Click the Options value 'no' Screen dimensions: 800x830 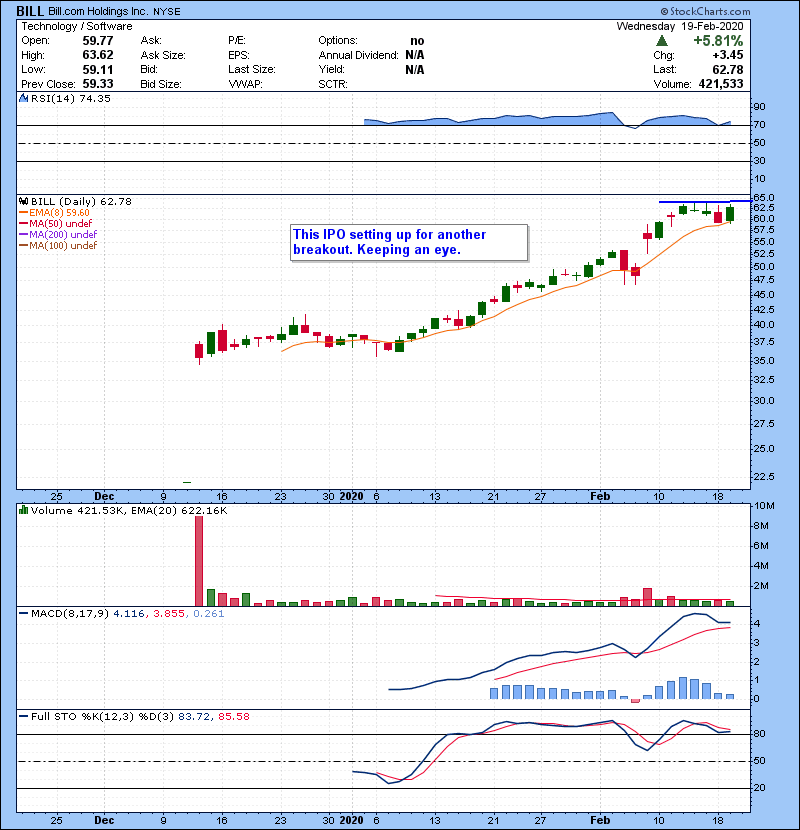pyautogui.click(x=417, y=41)
